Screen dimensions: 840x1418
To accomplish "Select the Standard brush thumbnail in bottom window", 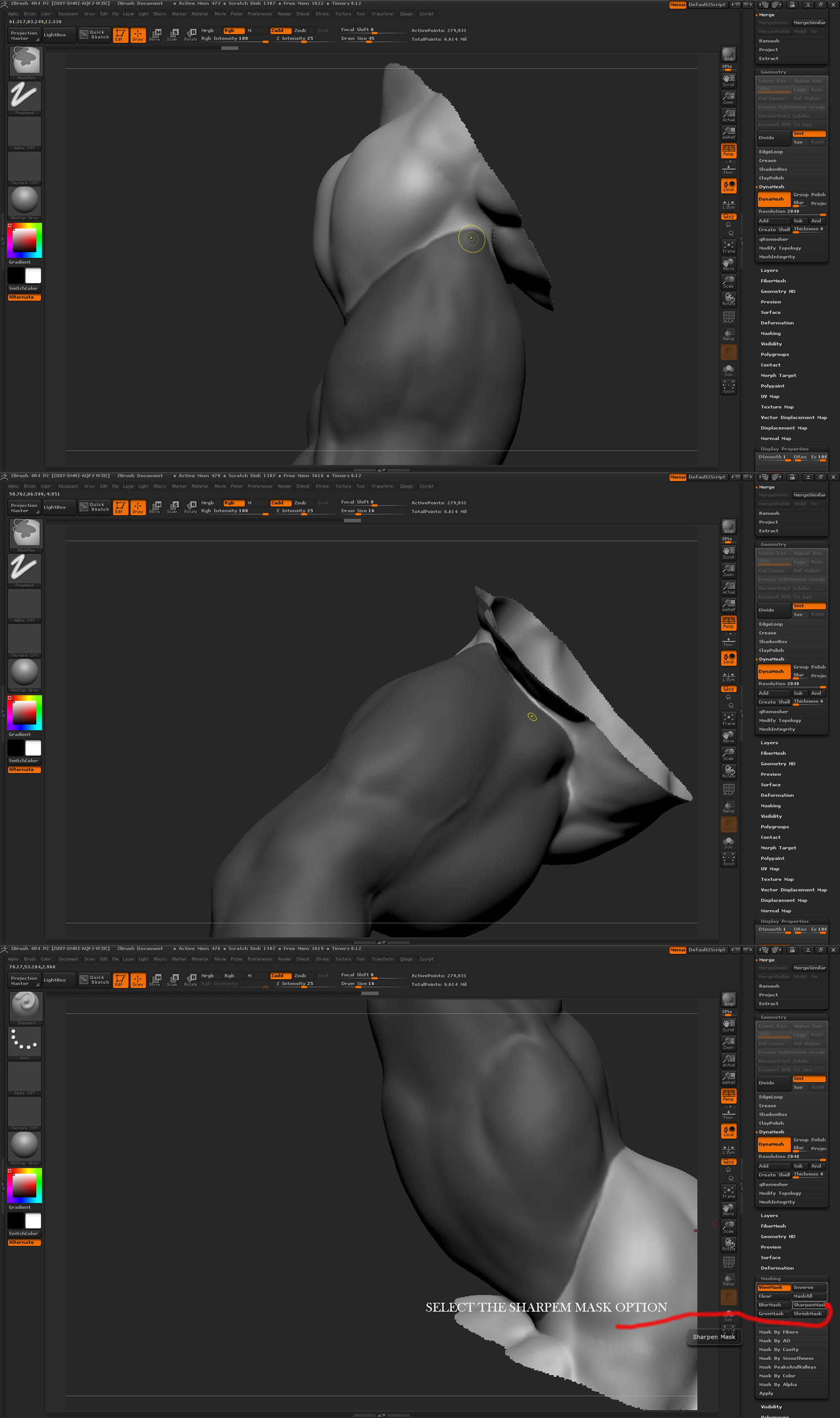I will coord(25,1007).
